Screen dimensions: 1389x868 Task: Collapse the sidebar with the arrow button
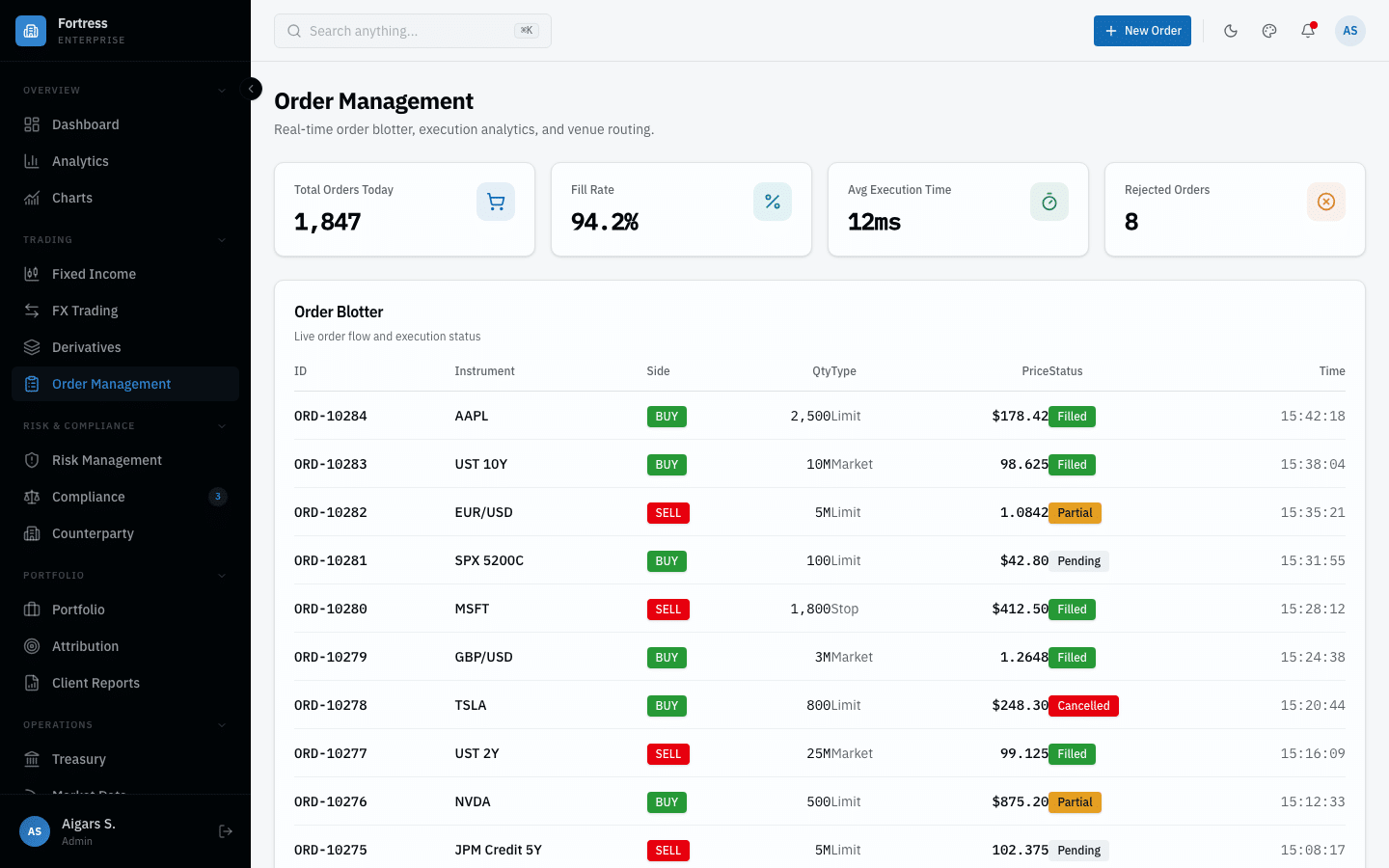[251, 88]
